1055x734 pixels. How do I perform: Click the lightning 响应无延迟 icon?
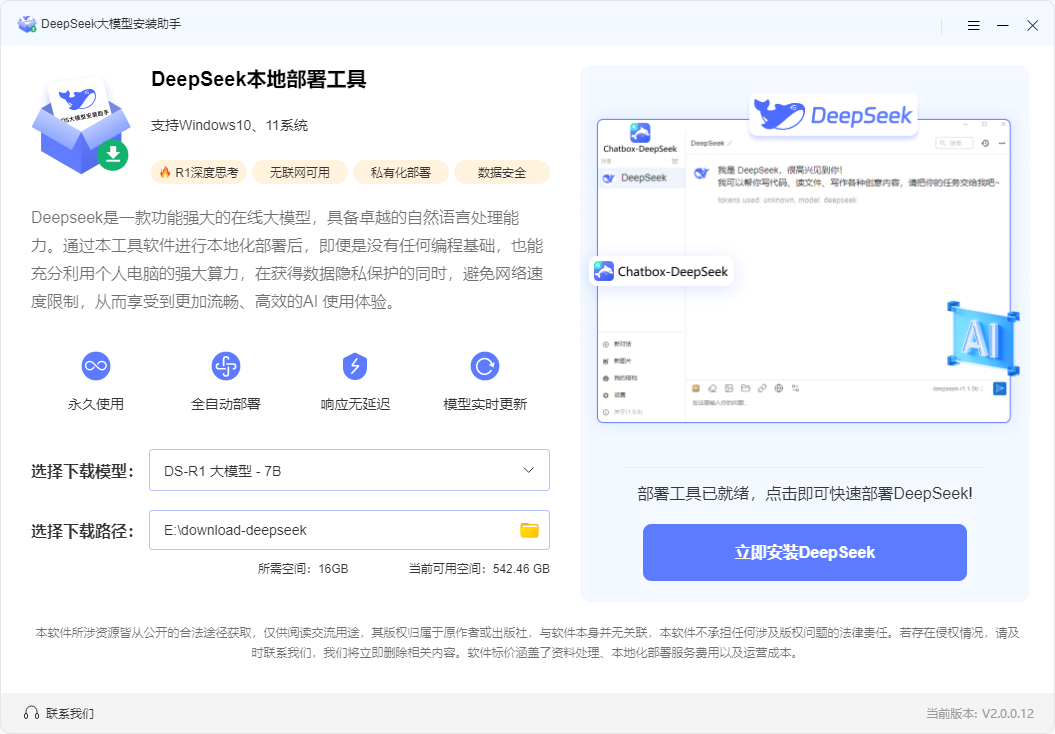[353, 367]
